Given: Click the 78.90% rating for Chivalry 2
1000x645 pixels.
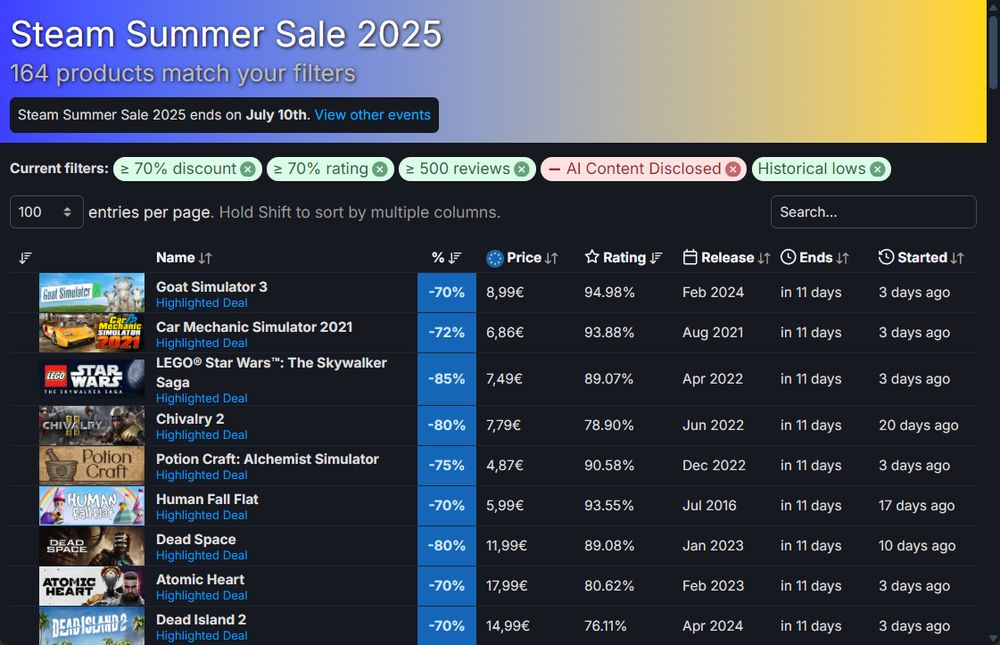Looking at the screenshot, I should point(609,426).
